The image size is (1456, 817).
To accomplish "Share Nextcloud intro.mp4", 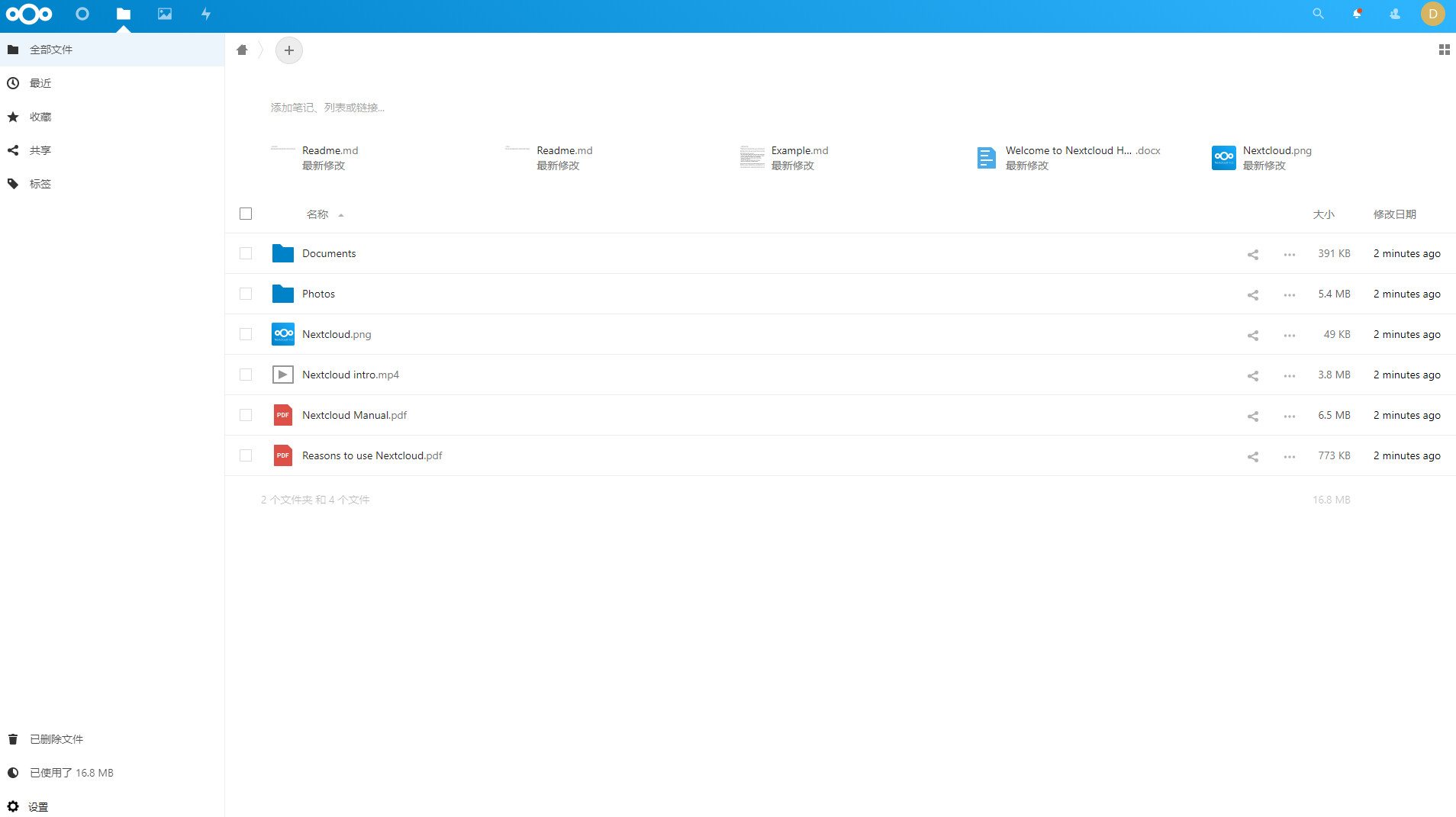I will (x=1253, y=375).
